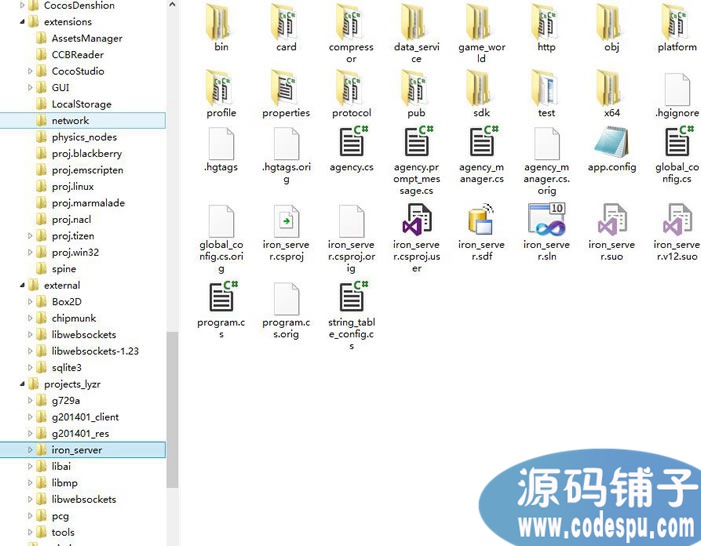701x546 pixels.
Task: Select spine in the folder tree
Action: pyautogui.click(x=63, y=269)
